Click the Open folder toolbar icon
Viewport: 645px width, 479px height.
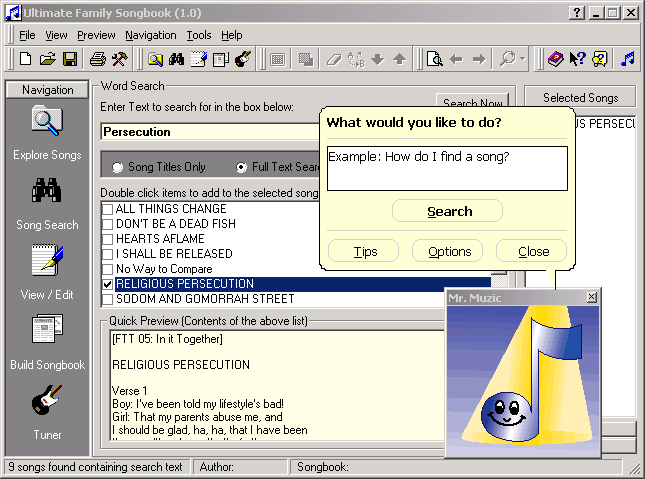(x=48, y=59)
